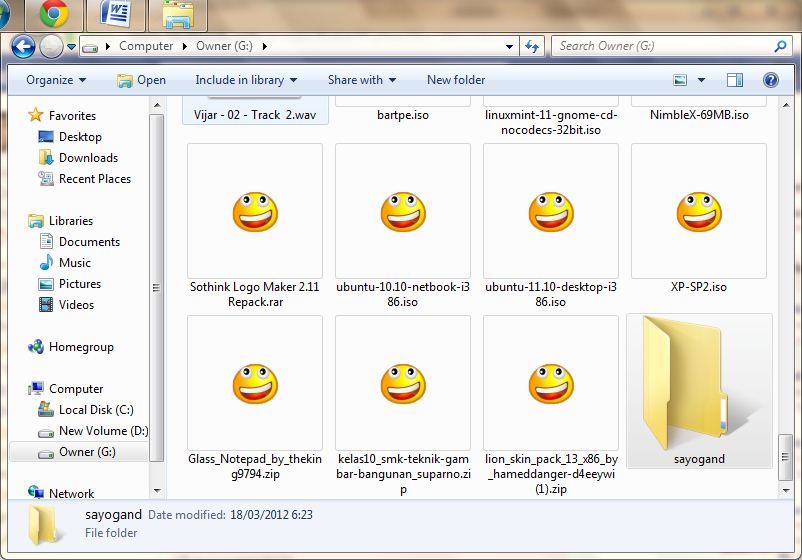Screen dimensions: 802x560
Task: Open Local Disk (C:)
Action: click(x=86, y=410)
